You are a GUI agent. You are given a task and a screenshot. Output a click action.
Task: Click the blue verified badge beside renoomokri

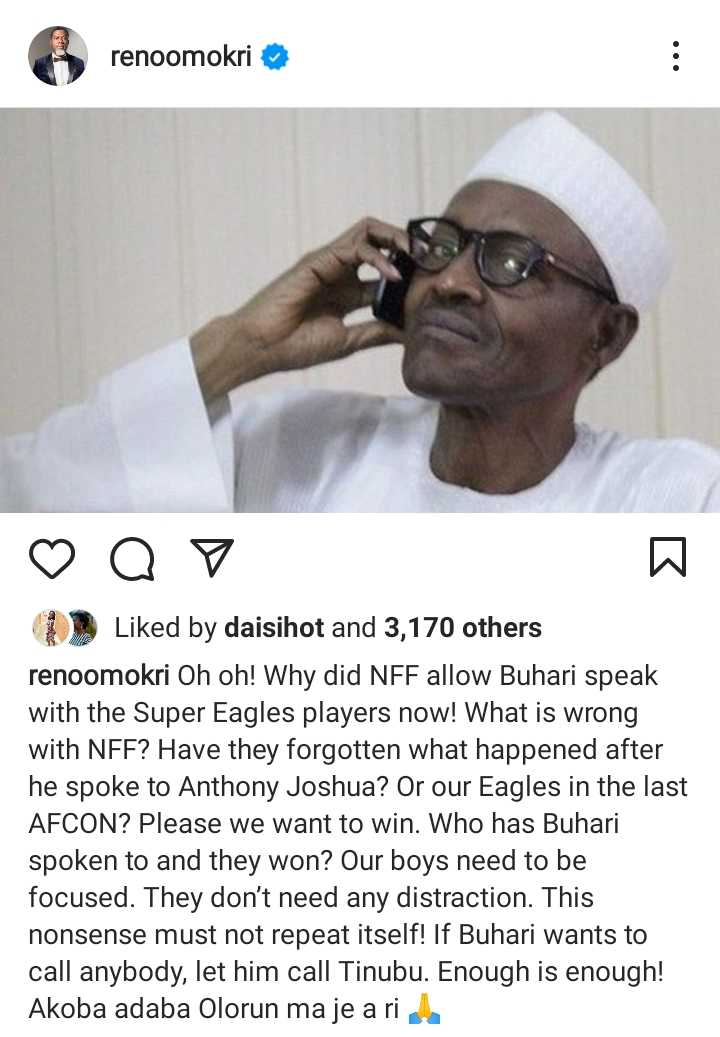coord(275,57)
